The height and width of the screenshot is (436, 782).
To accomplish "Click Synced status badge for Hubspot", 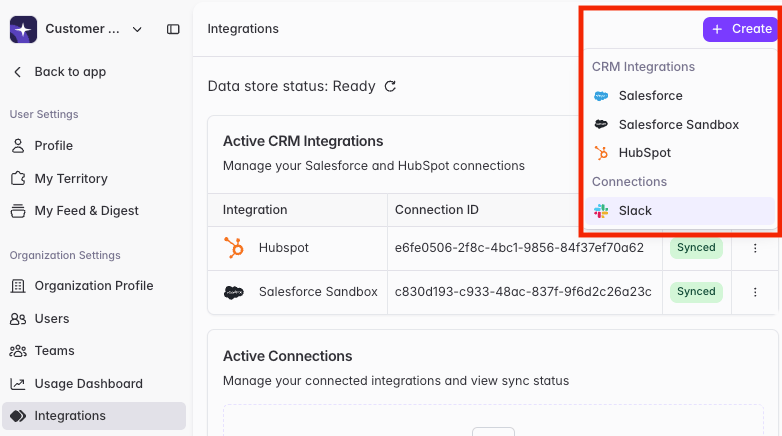I will [696, 248].
